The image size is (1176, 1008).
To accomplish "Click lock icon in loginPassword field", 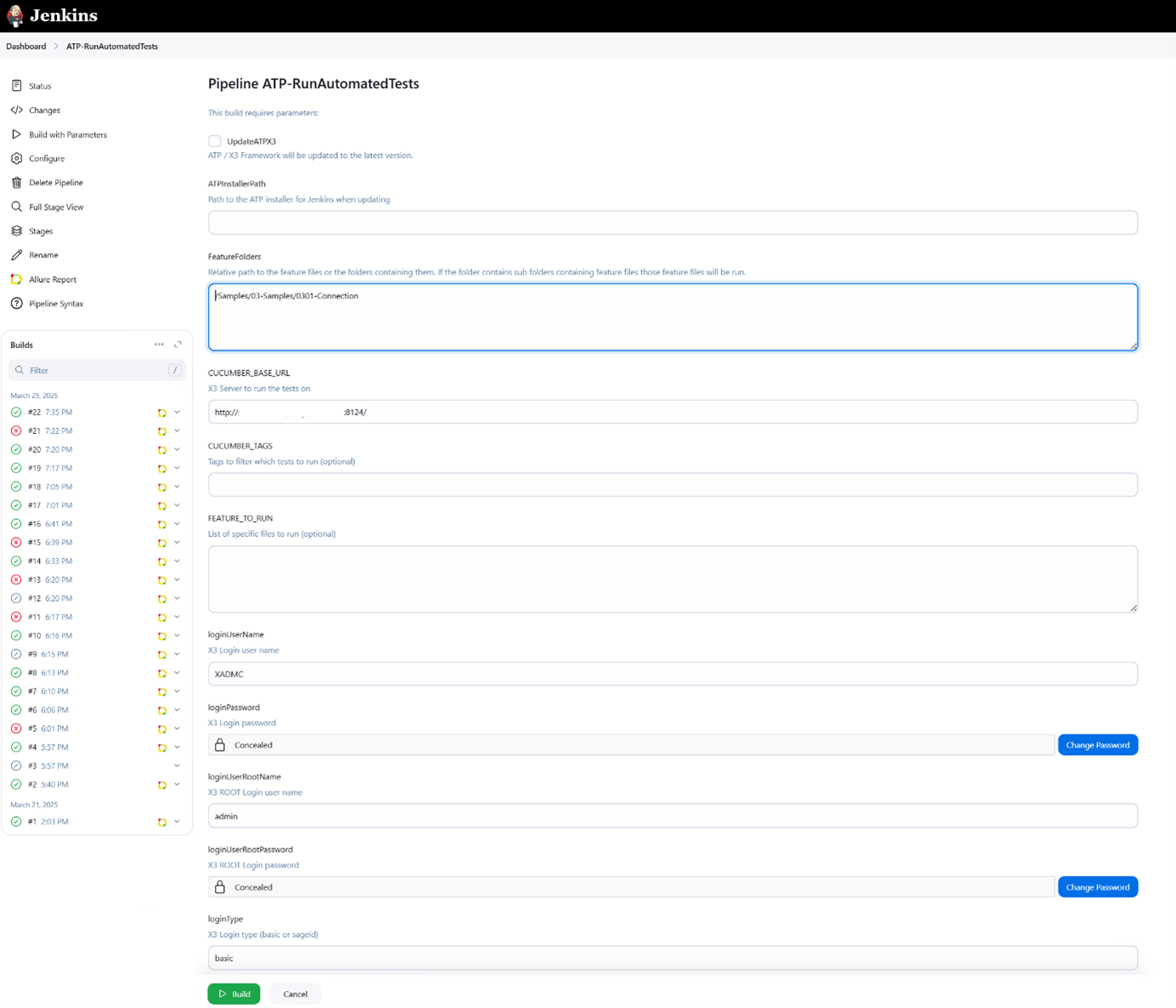I will [x=220, y=745].
